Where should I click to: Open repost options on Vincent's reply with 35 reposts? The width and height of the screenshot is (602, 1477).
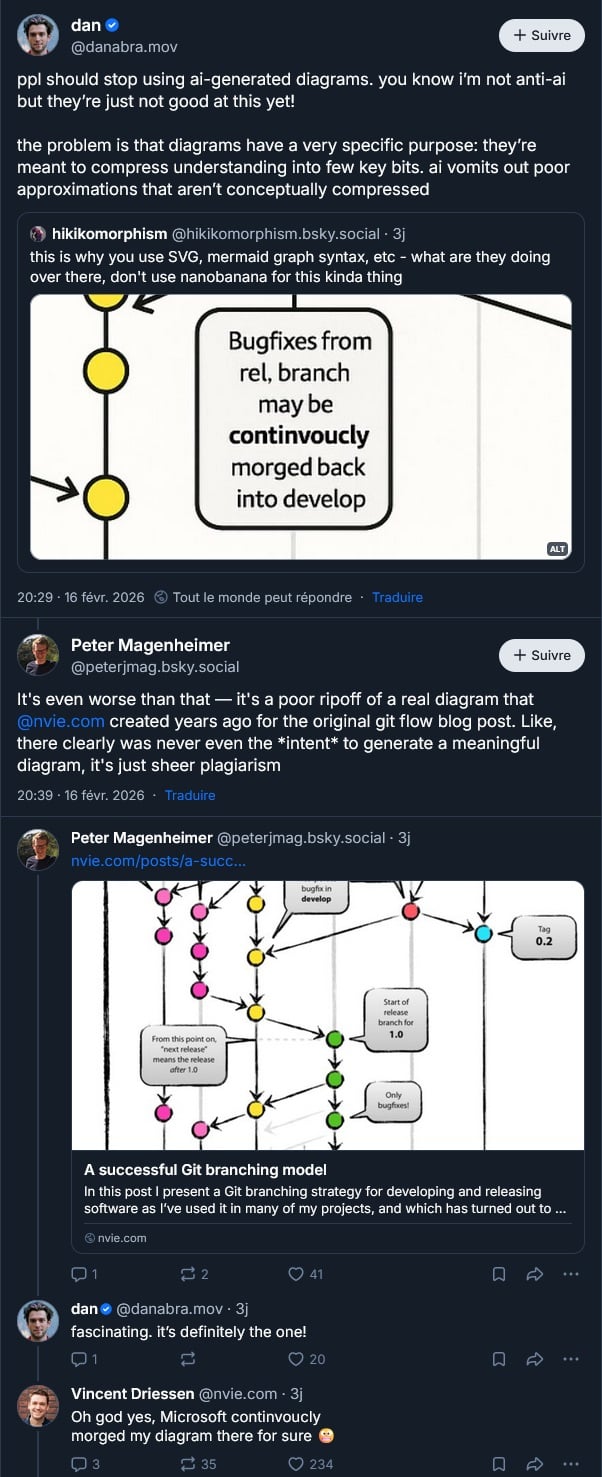pos(187,1464)
